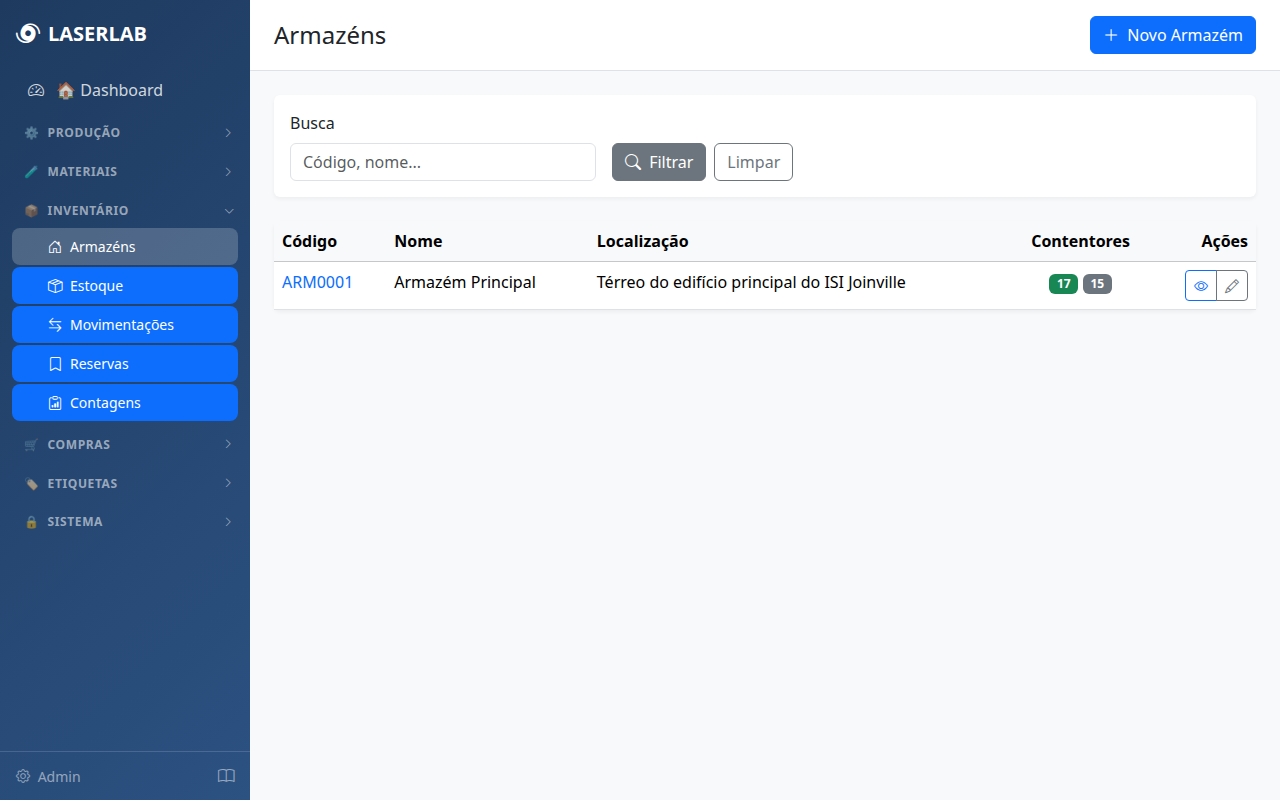The height and width of the screenshot is (800, 1280).
Task: Go to Movimentações page
Action: [x=125, y=325]
